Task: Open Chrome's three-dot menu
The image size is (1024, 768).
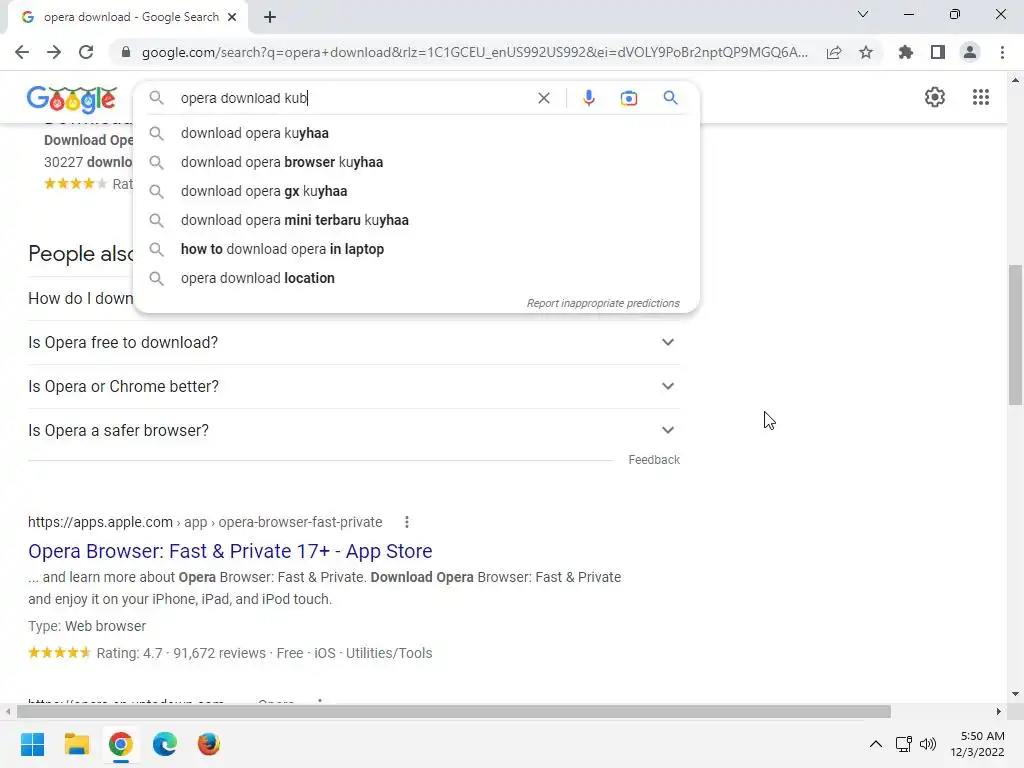Action: 1002,52
